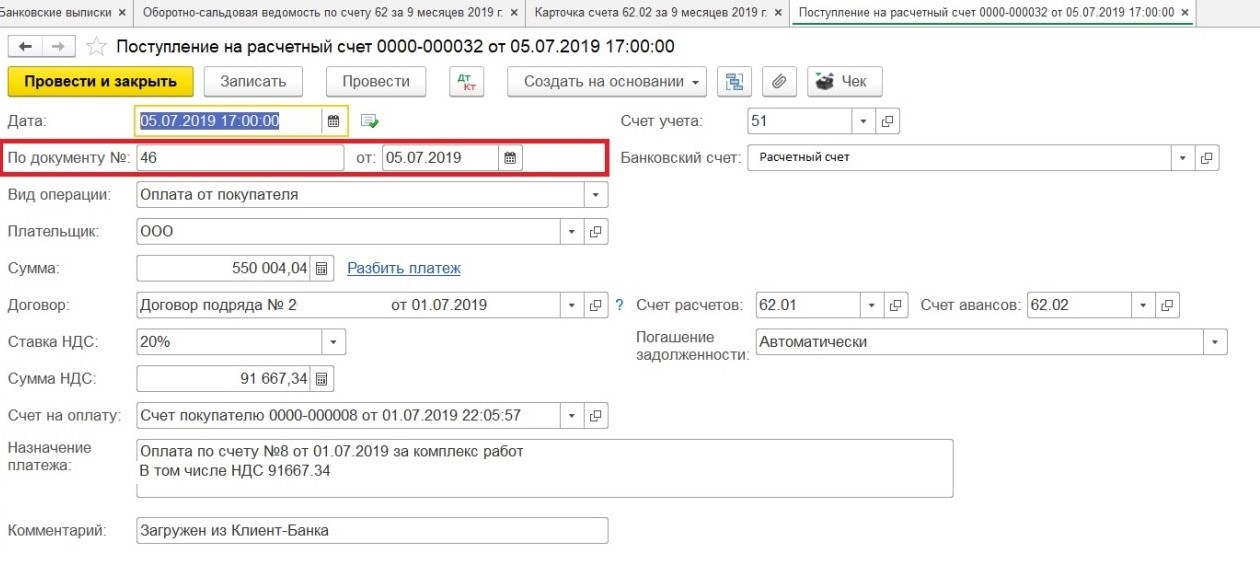Click the Банковский счет field Расчетный счет

point(960,158)
